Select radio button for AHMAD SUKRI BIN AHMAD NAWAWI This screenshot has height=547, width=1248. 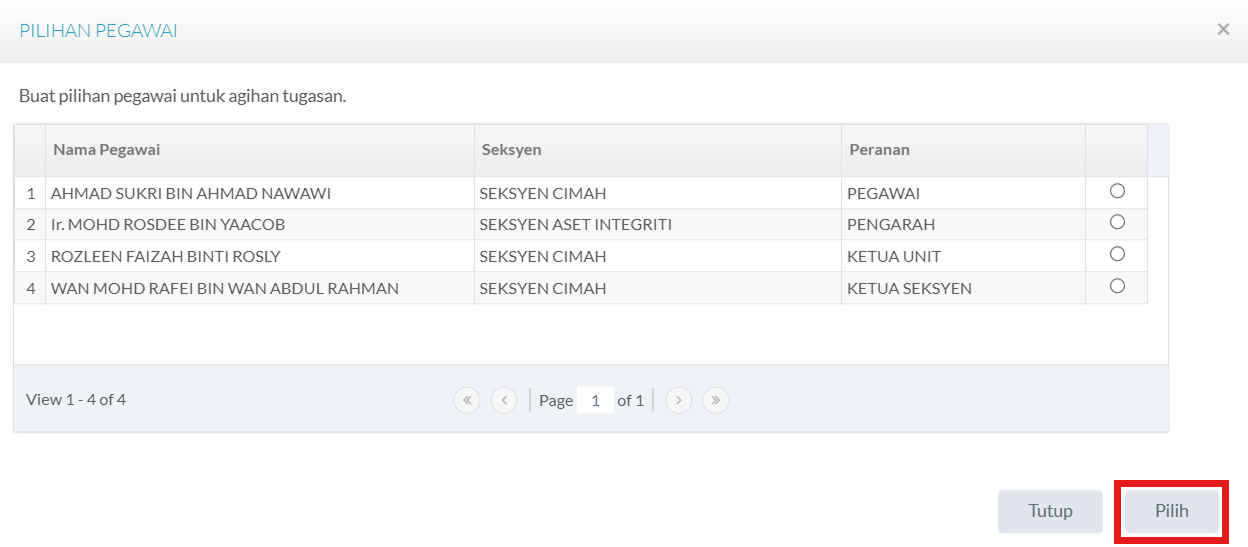click(1117, 191)
